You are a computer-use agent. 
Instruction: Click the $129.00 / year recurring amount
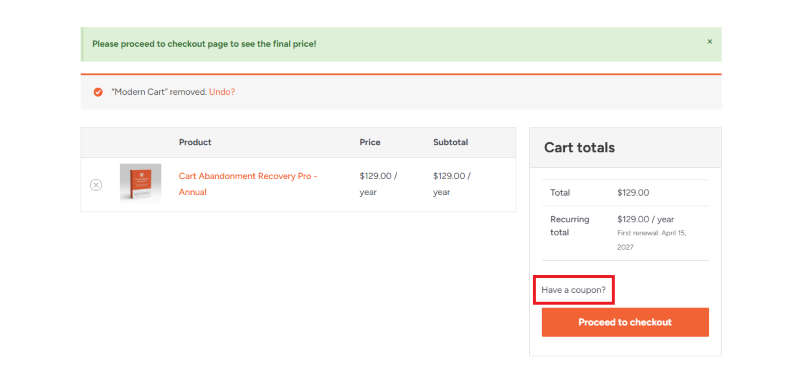[645, 219]
